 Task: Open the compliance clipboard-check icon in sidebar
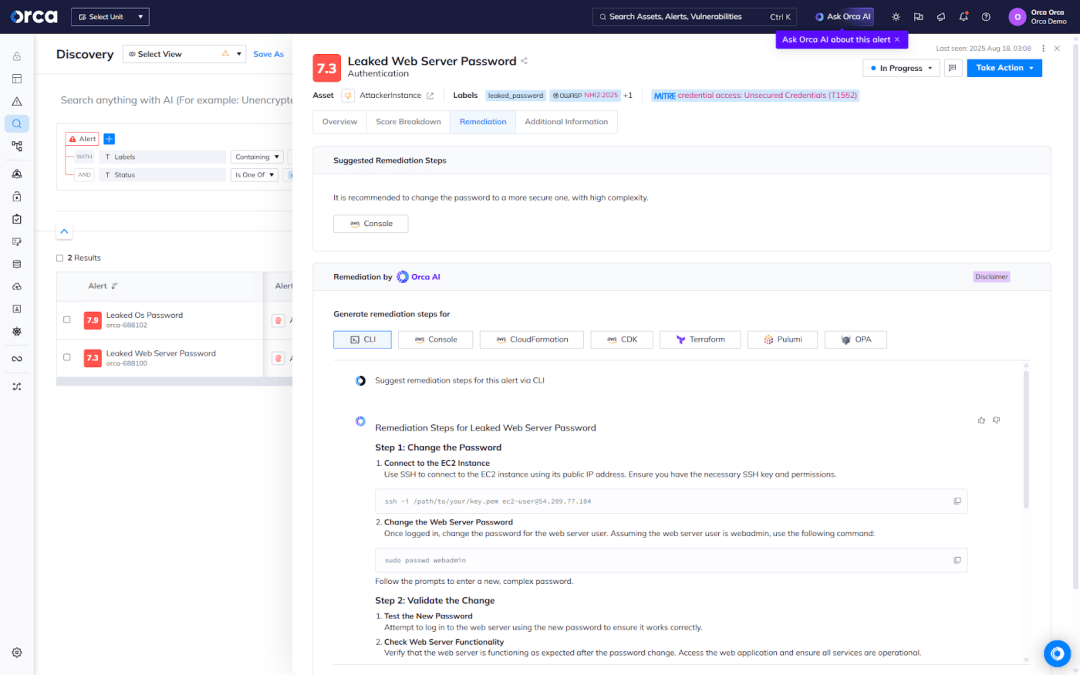coord(17,219)
